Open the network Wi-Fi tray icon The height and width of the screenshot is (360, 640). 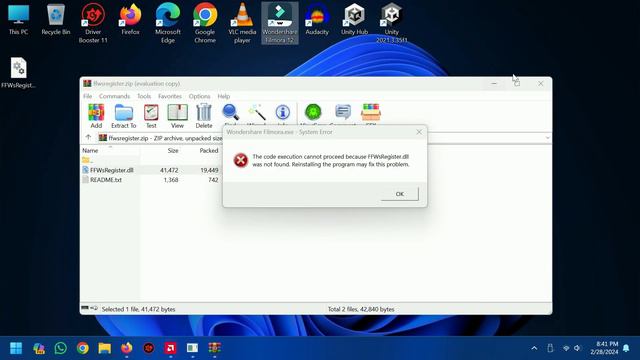566,348
